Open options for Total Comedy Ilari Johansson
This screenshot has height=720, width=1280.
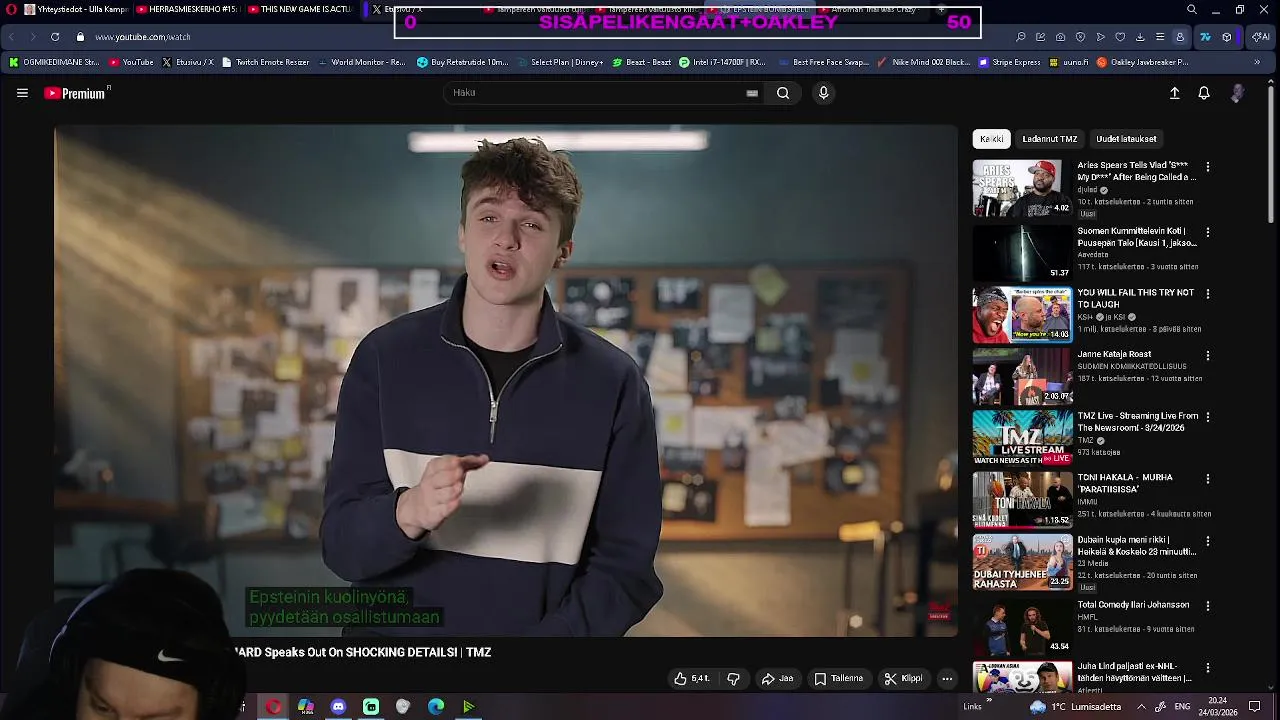coord(1207,606)
